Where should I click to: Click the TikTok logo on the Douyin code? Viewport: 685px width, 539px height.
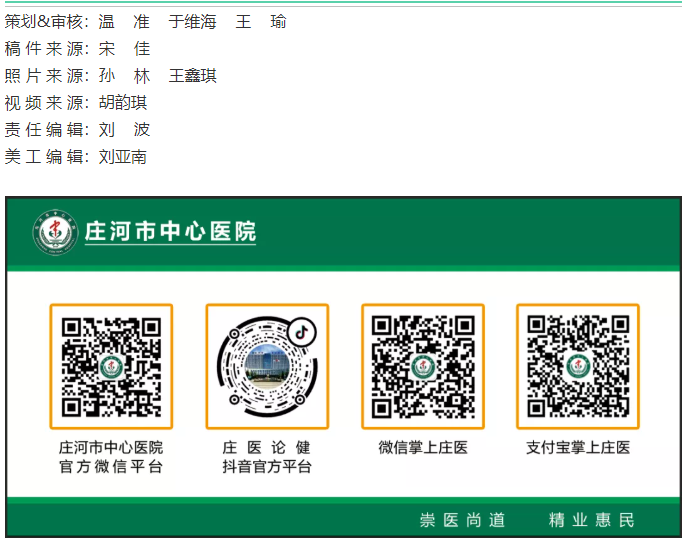(302, 332)
